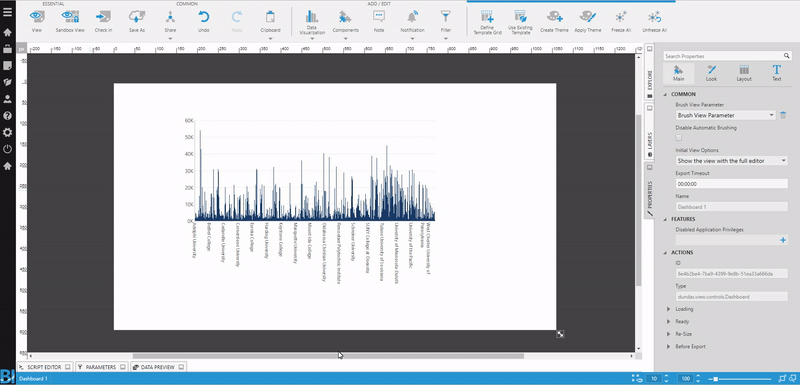Click the dashboard Name field
The width and height of the screenshot is (800, 385).
pos(732,207)
